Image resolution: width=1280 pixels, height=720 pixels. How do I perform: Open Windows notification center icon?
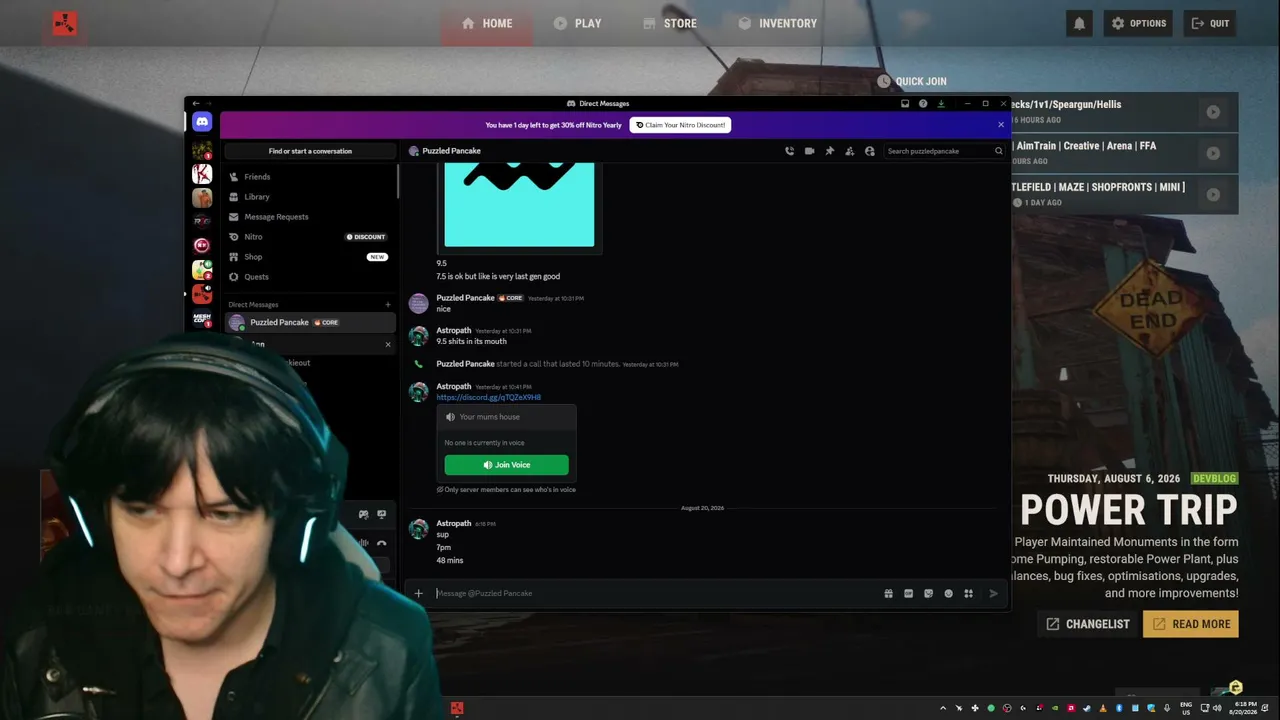(x=1267, y=708)
